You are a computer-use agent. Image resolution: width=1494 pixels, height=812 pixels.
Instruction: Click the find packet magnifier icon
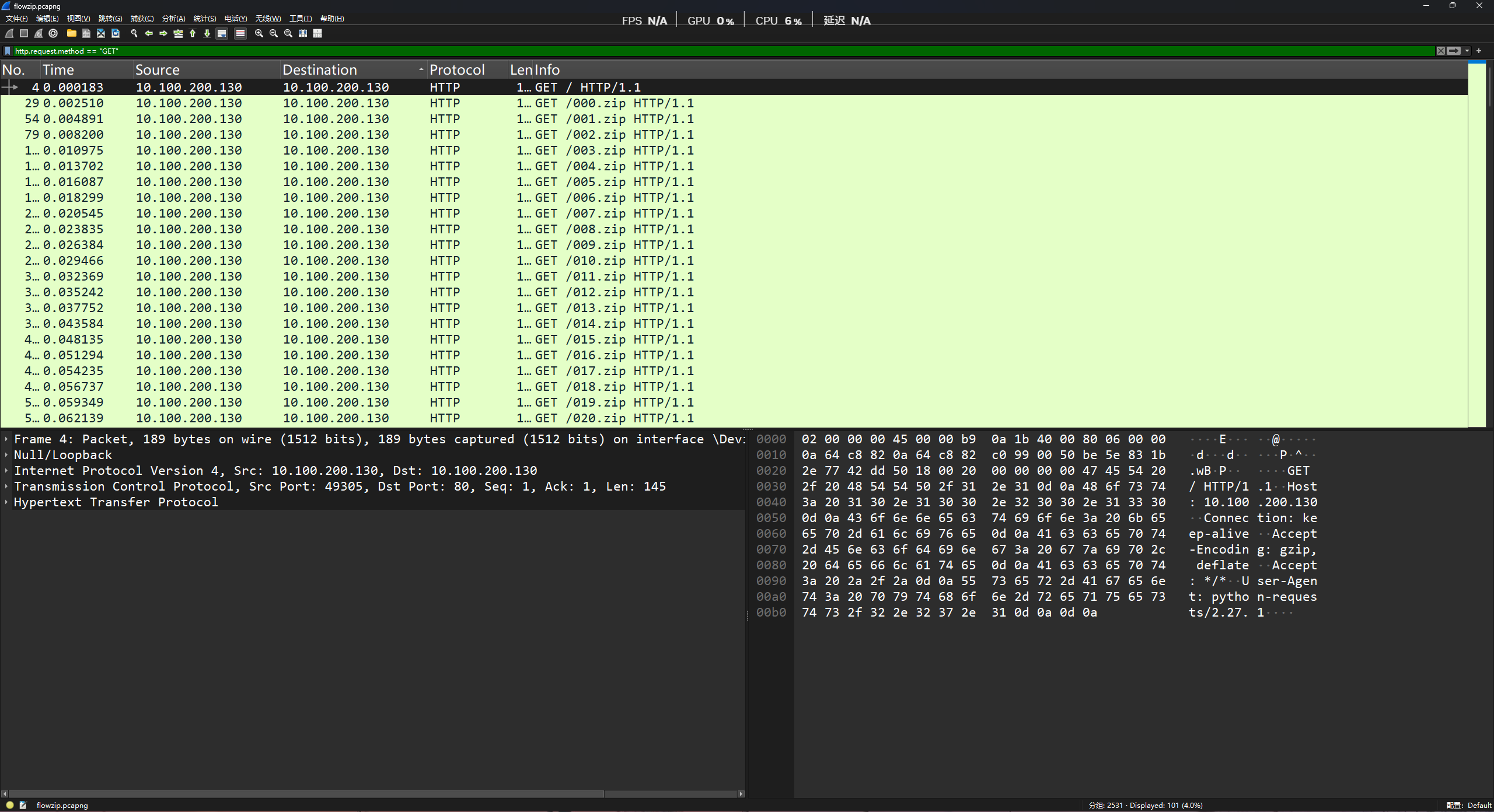tap(134, 33)
